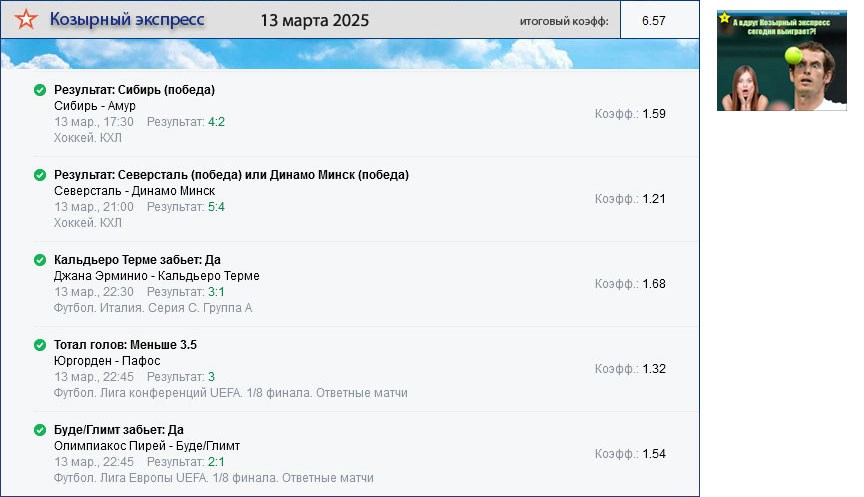Click the 5:4 result score
Image resolution: width=864 pixels, height=497 pixels.
[216, 207]
